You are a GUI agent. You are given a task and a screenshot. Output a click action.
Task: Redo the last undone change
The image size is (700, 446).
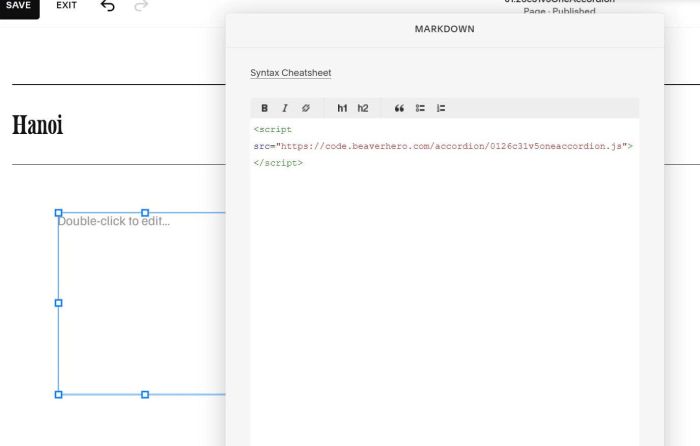tap(141, 6)
